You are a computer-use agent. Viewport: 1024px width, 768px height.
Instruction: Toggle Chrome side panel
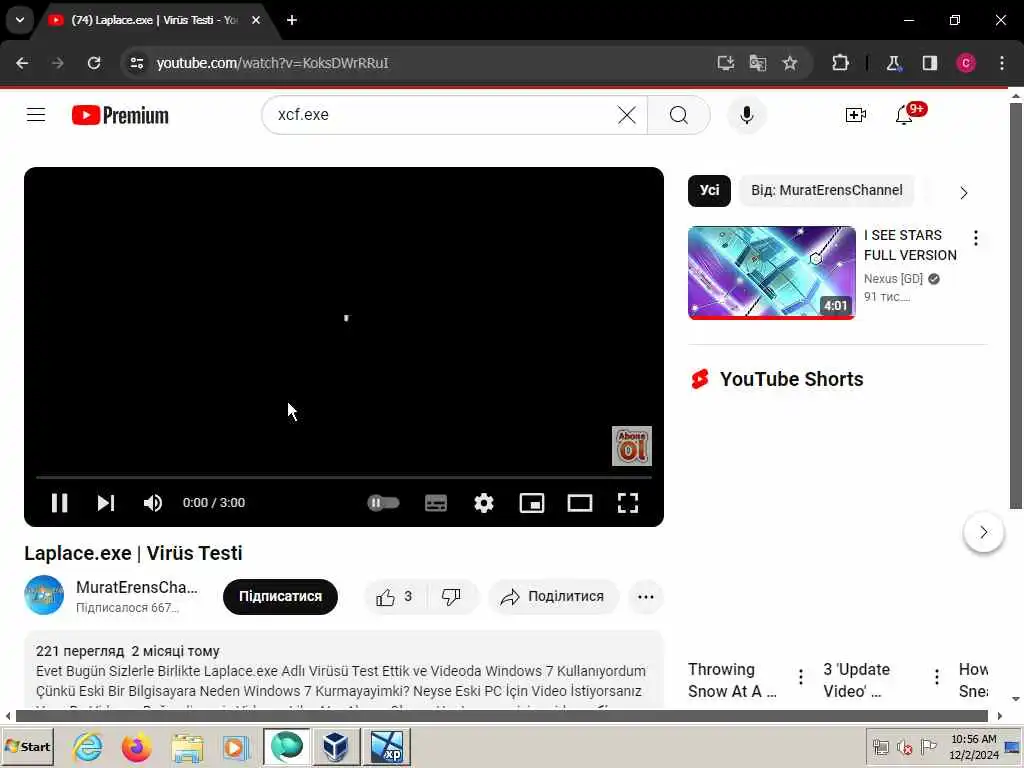pos(930,63)
